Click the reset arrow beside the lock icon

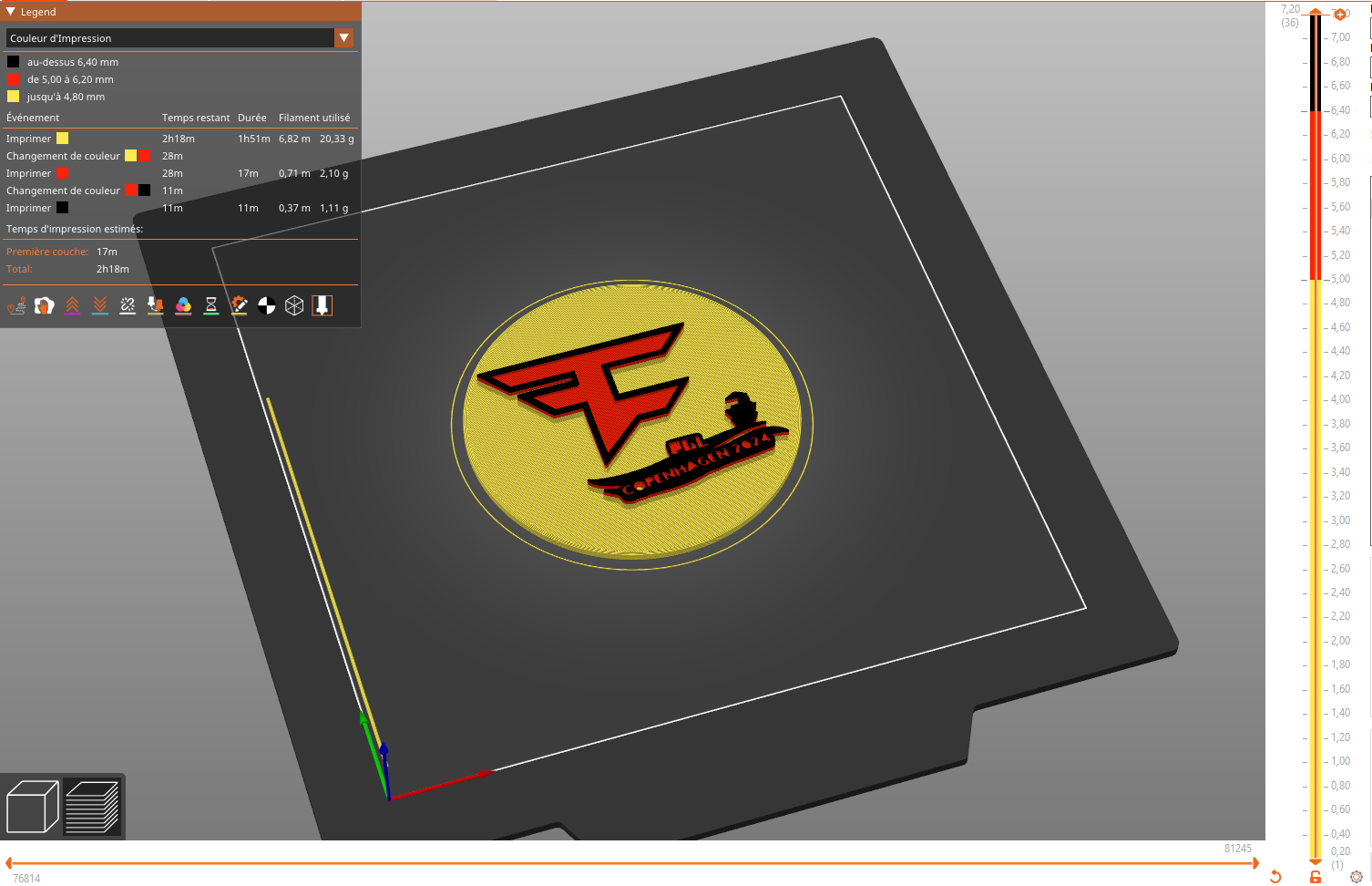click(x=1275, y=877)
